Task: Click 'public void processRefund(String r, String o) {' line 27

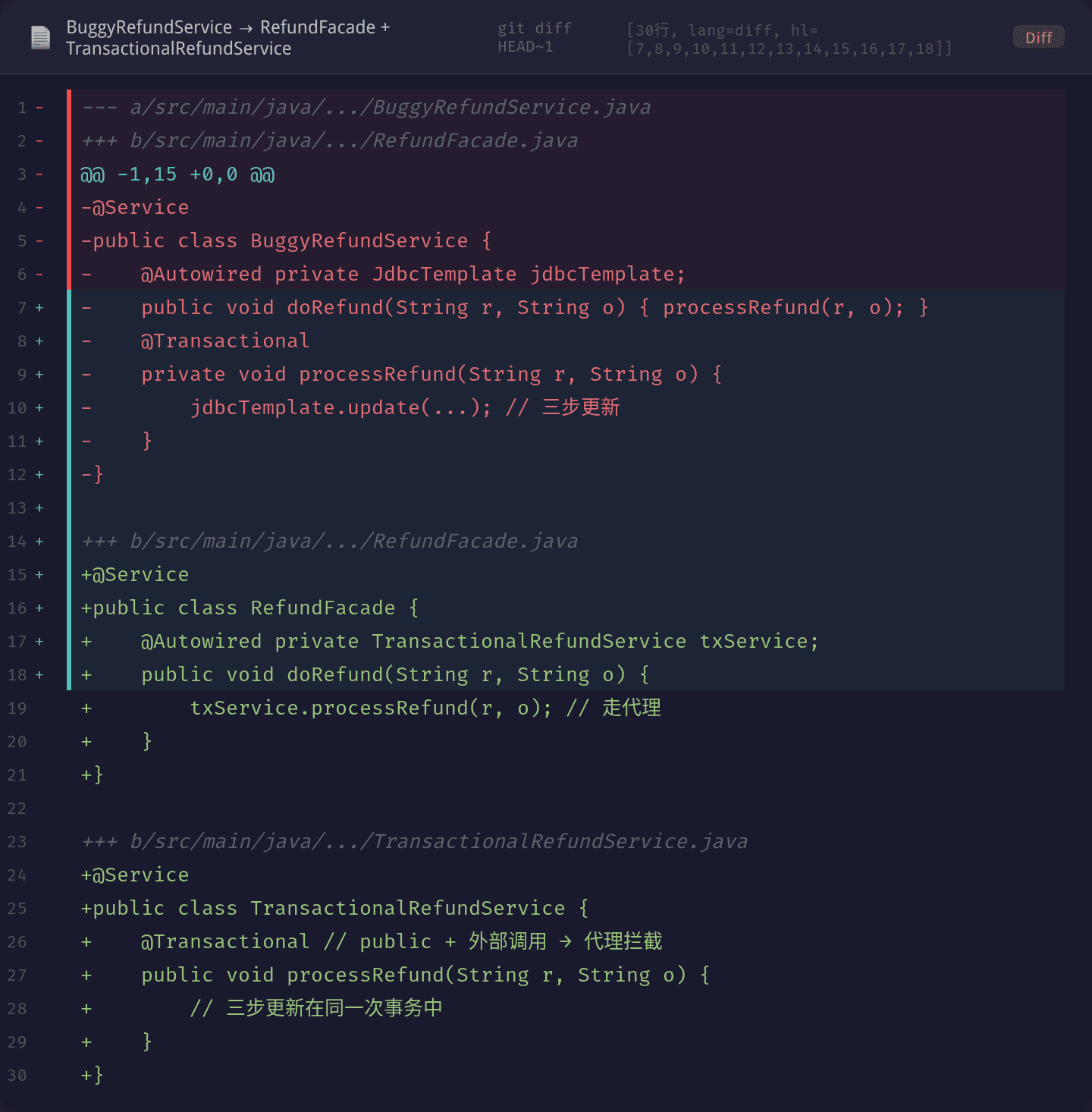Action: 425,975
